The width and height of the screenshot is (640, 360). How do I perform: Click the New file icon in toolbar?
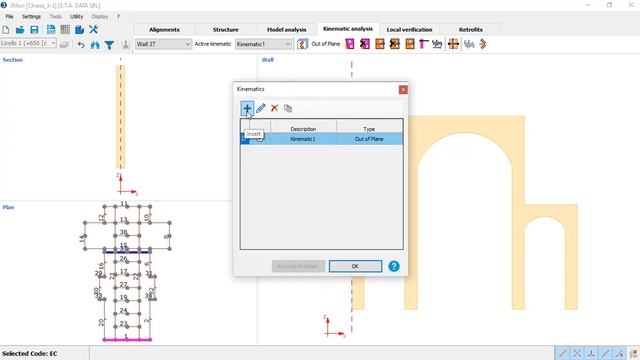click(x=6, y=29)
